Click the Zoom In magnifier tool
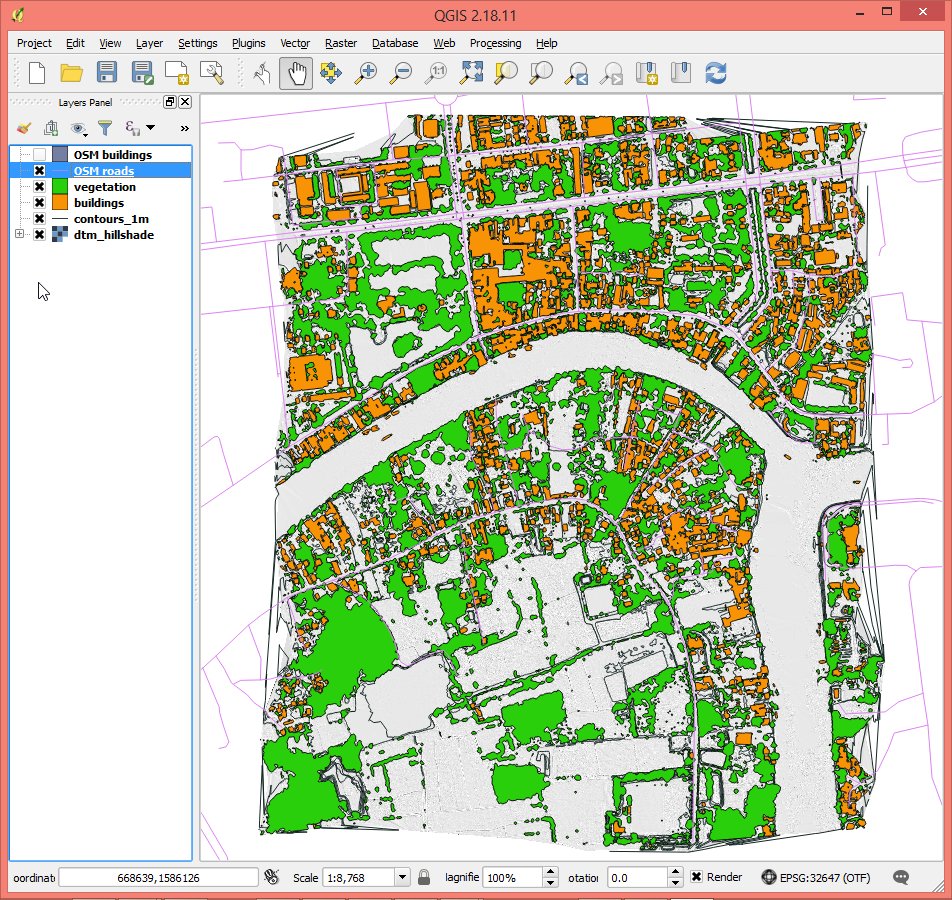The image size is (952, 900). 367,73
